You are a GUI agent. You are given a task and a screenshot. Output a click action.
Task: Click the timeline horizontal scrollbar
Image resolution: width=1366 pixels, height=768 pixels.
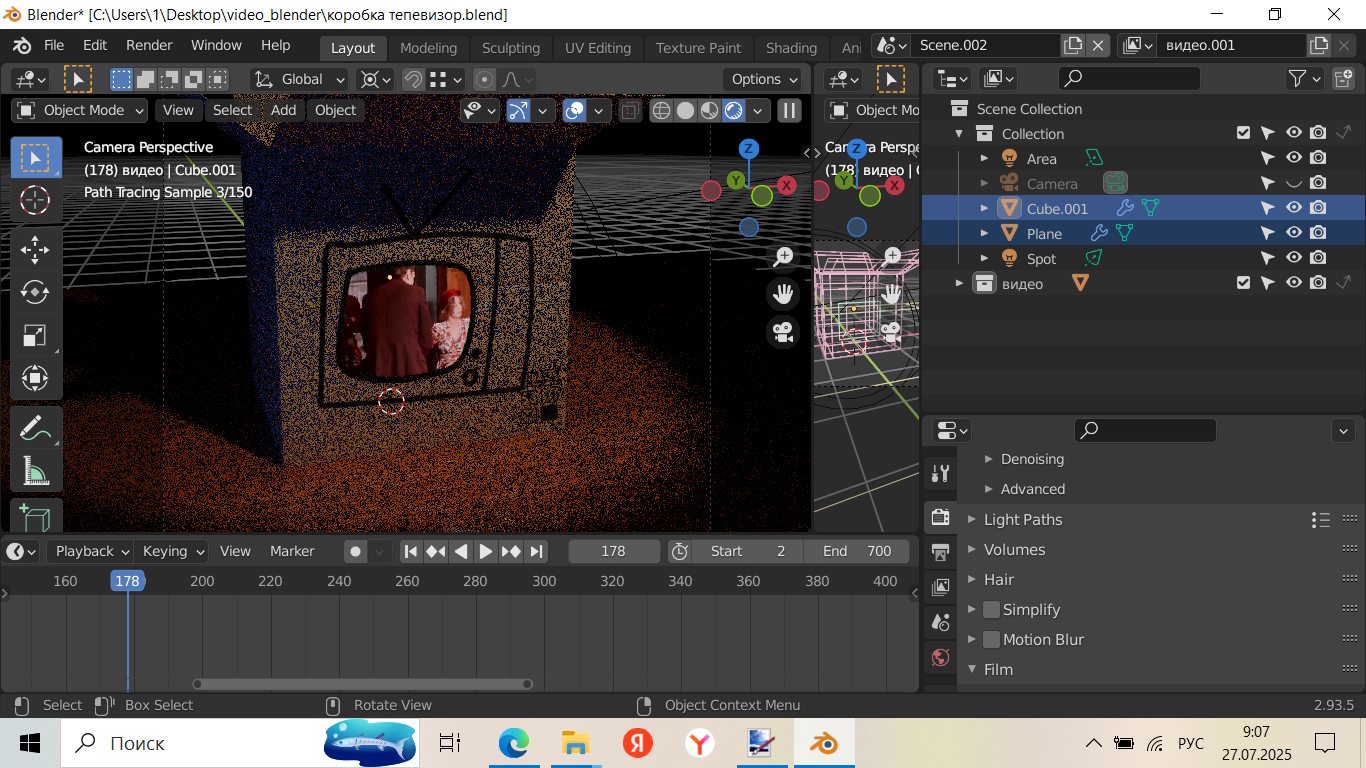362,684
